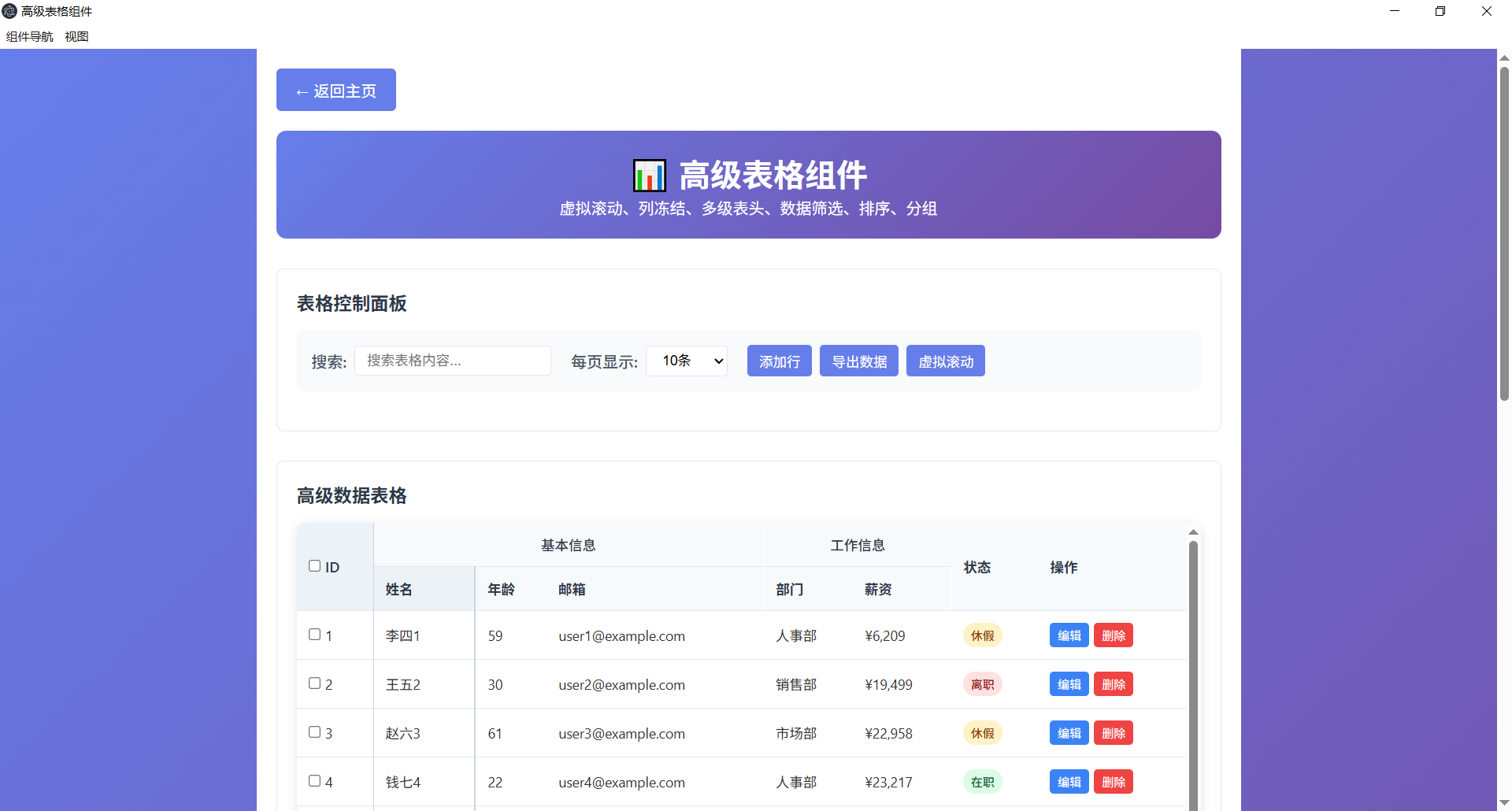This screenshot has width=1512, height=811.
Task: Open the 视图 menu
Action: click(76, 36)
